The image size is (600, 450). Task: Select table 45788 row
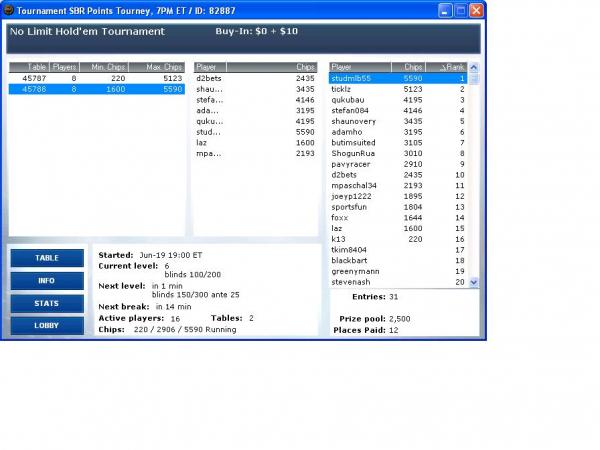[96, 89]
